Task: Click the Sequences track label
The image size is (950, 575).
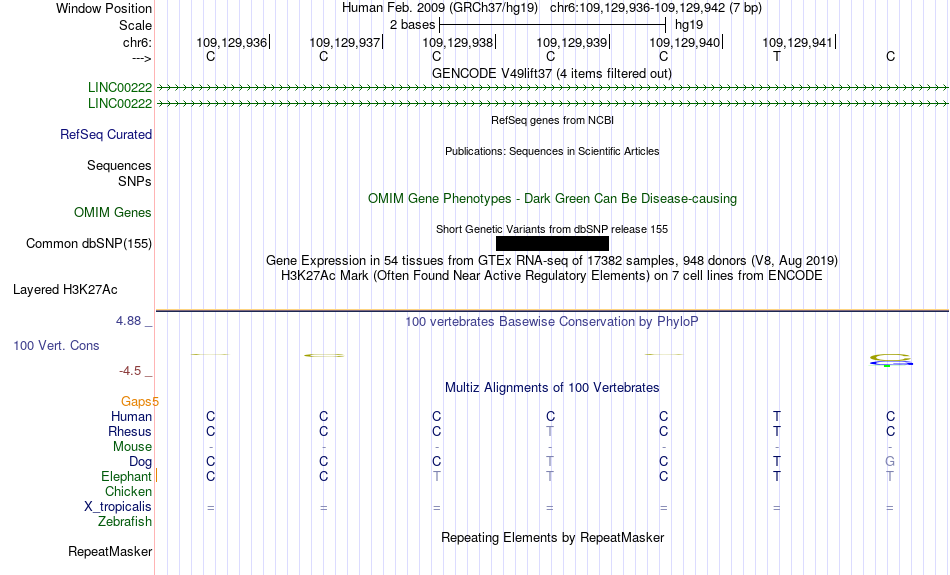Action: coord(119,165)
